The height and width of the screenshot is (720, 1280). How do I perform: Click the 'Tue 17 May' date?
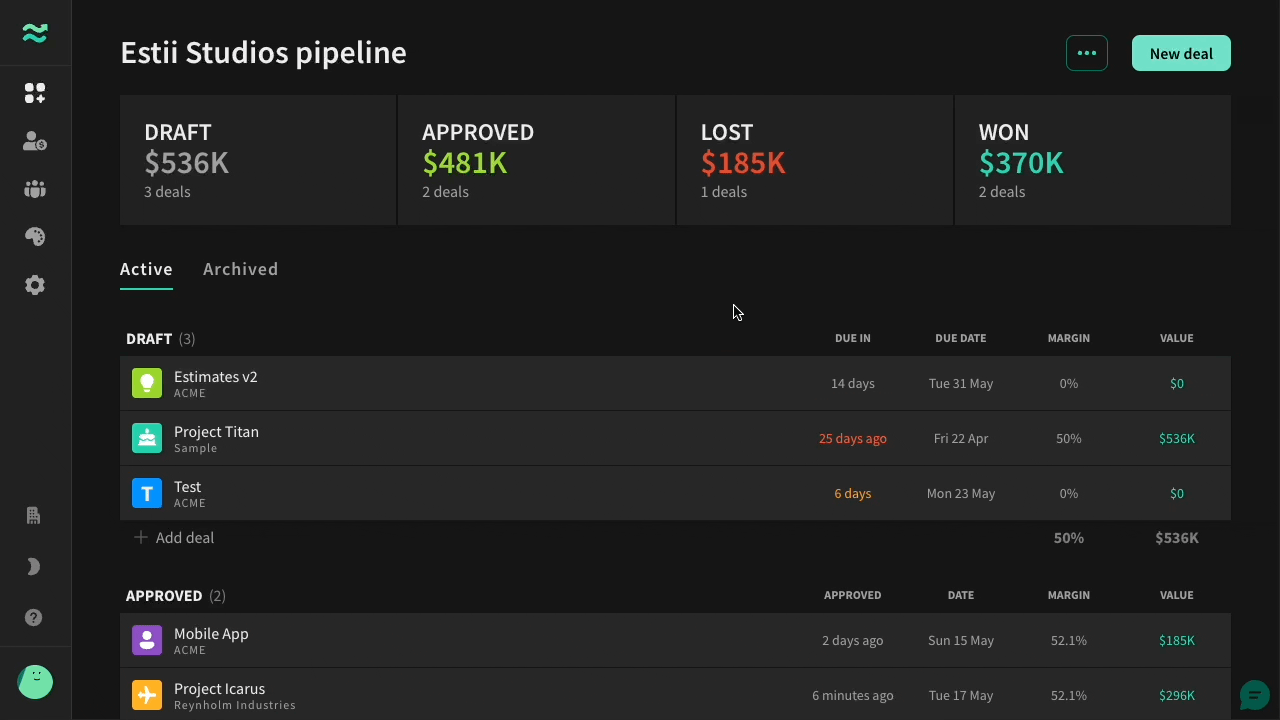961,695
